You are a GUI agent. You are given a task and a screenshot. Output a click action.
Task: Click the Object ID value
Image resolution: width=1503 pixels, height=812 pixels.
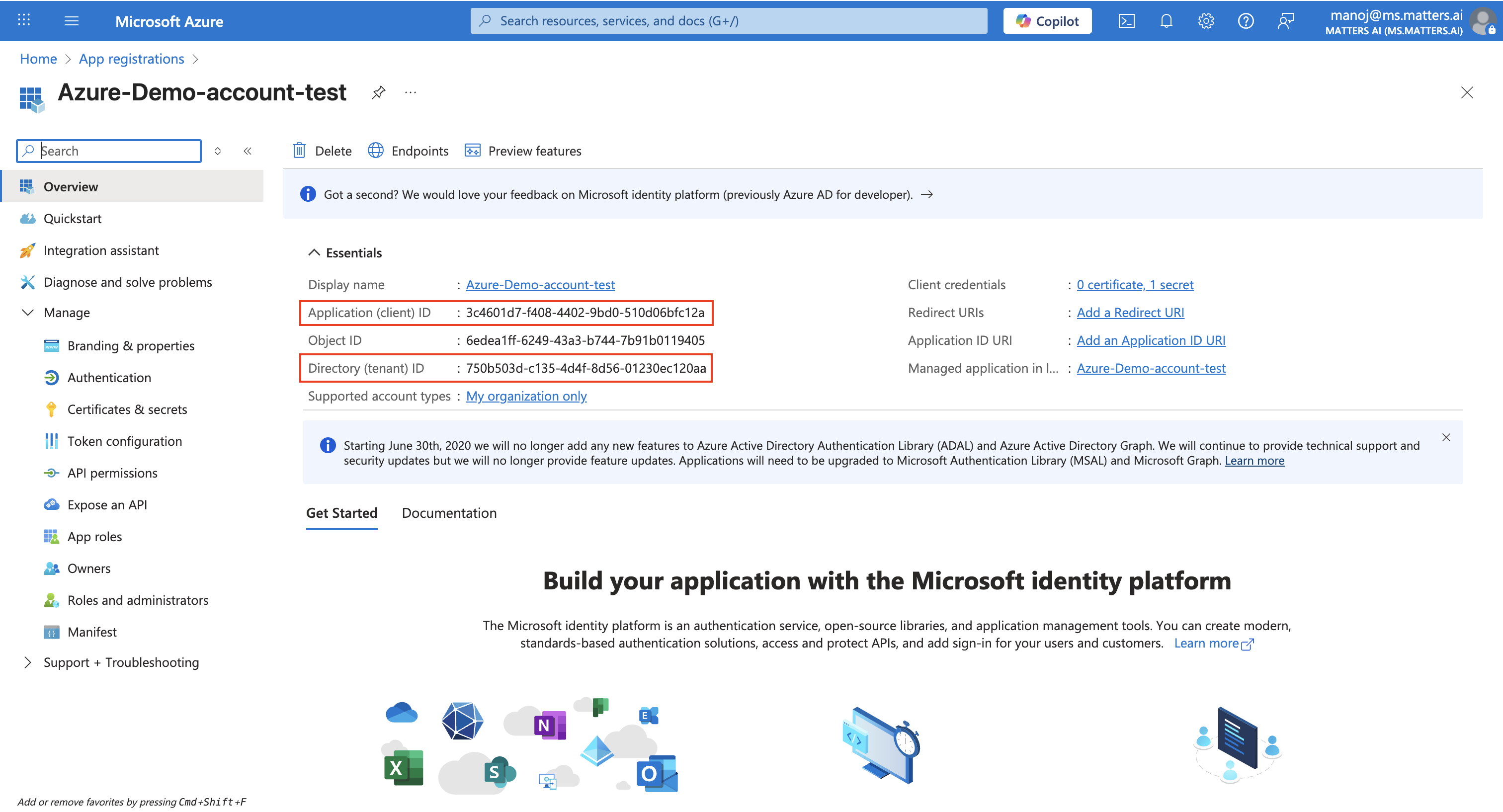click(x=585, y=341)
